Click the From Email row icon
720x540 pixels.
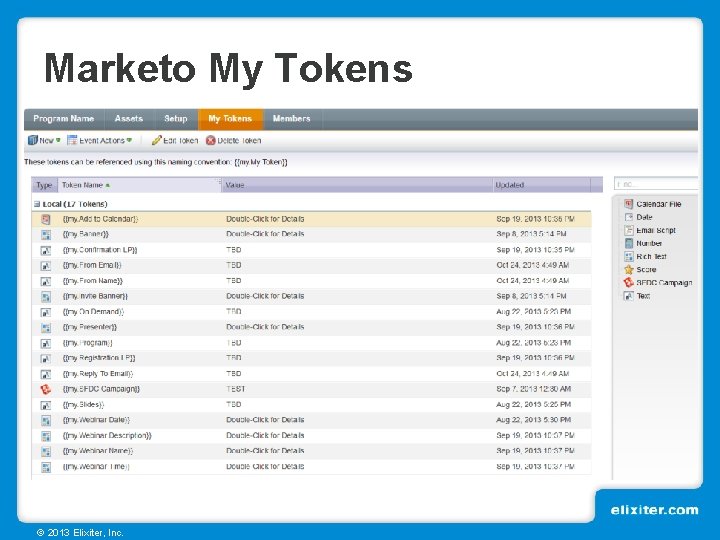coord(45,265)
